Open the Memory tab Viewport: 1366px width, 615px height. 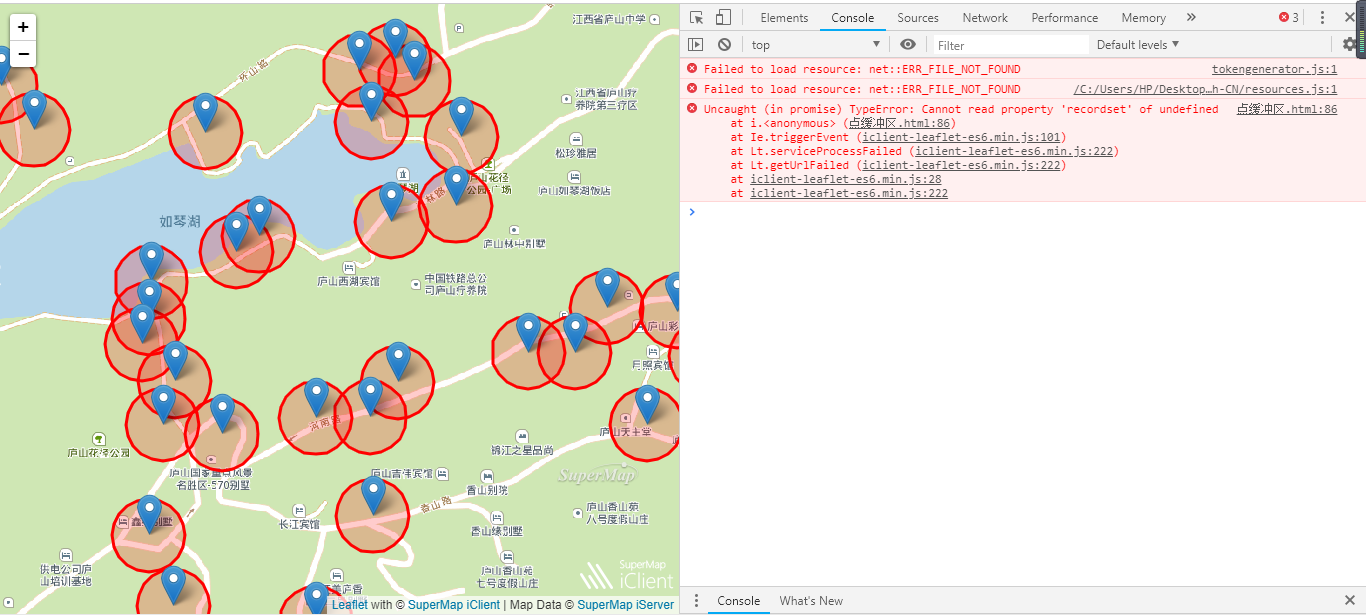1144,18
